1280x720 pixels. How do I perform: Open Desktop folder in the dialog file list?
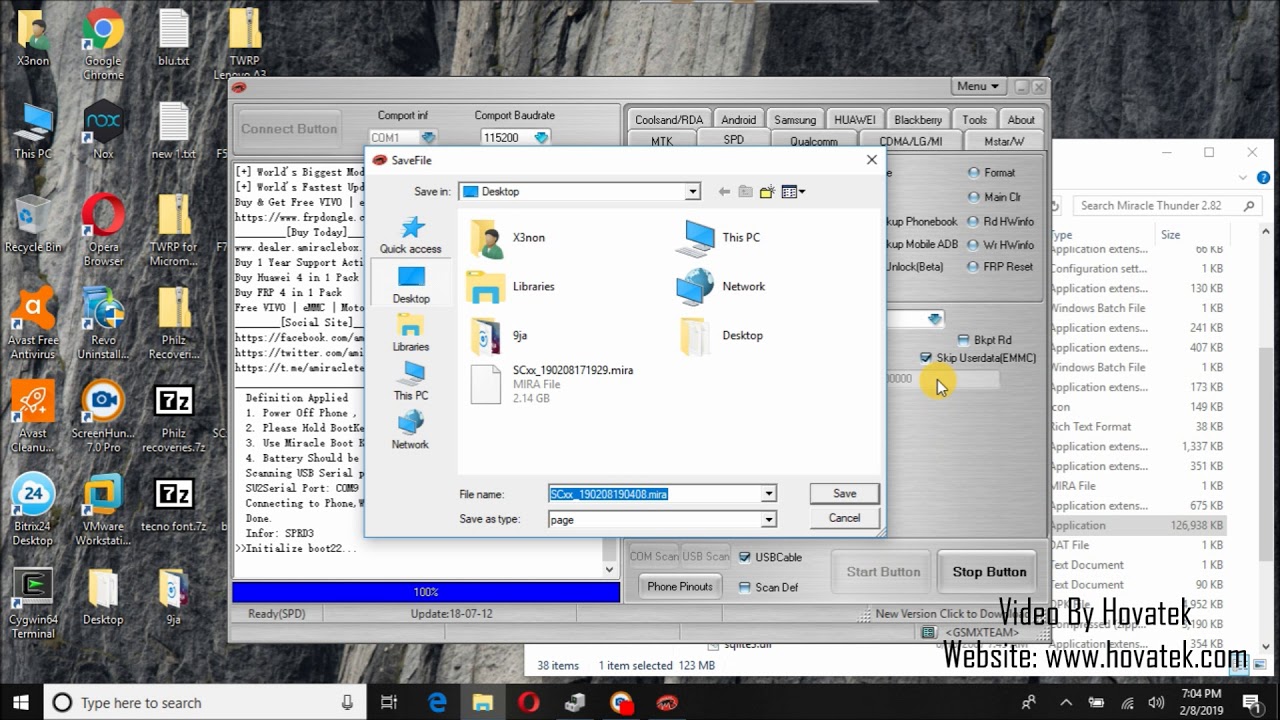coord(722,336)
